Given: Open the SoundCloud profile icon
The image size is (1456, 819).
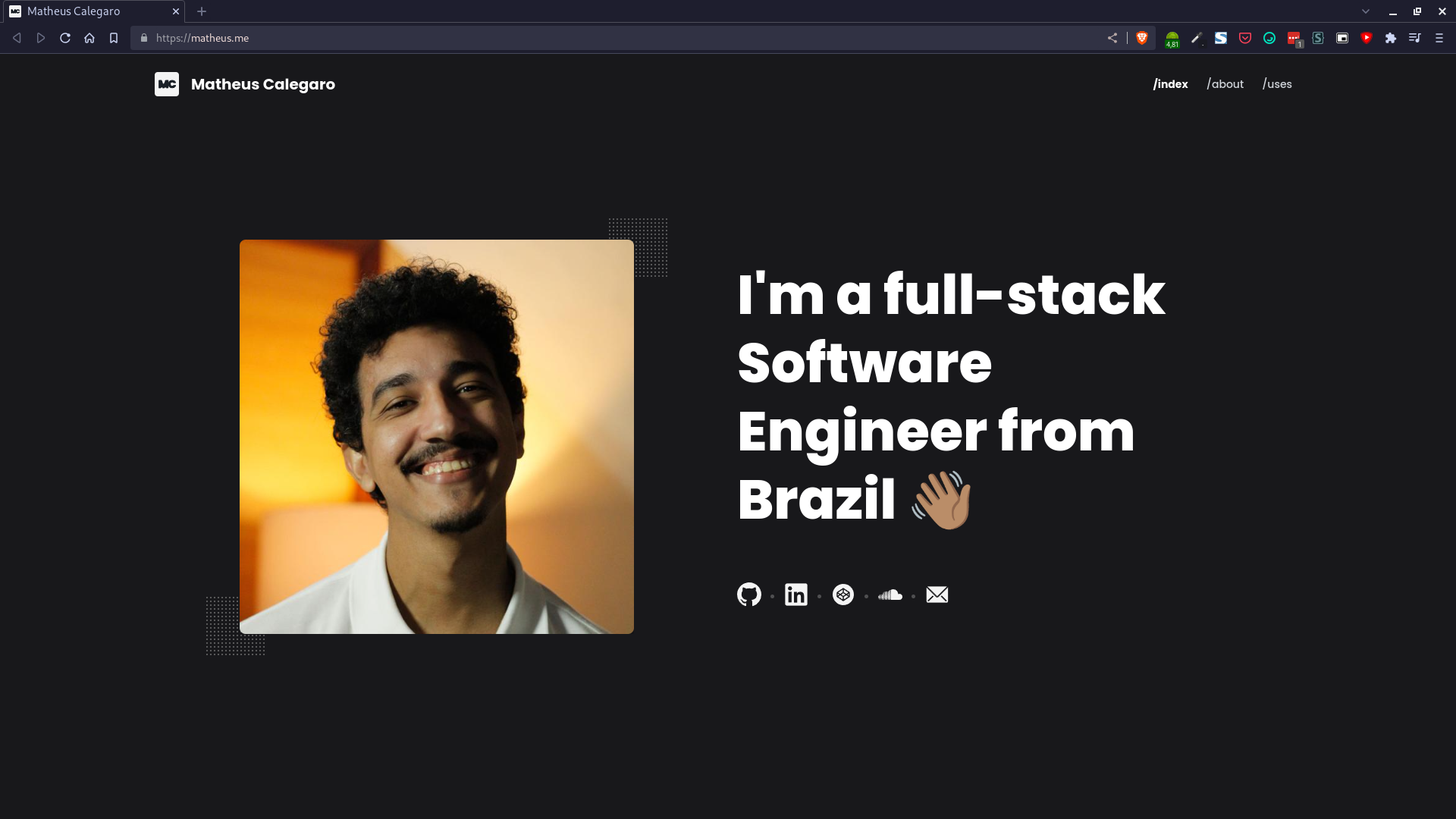Looking at the screenshot, I should click(890, 595).
